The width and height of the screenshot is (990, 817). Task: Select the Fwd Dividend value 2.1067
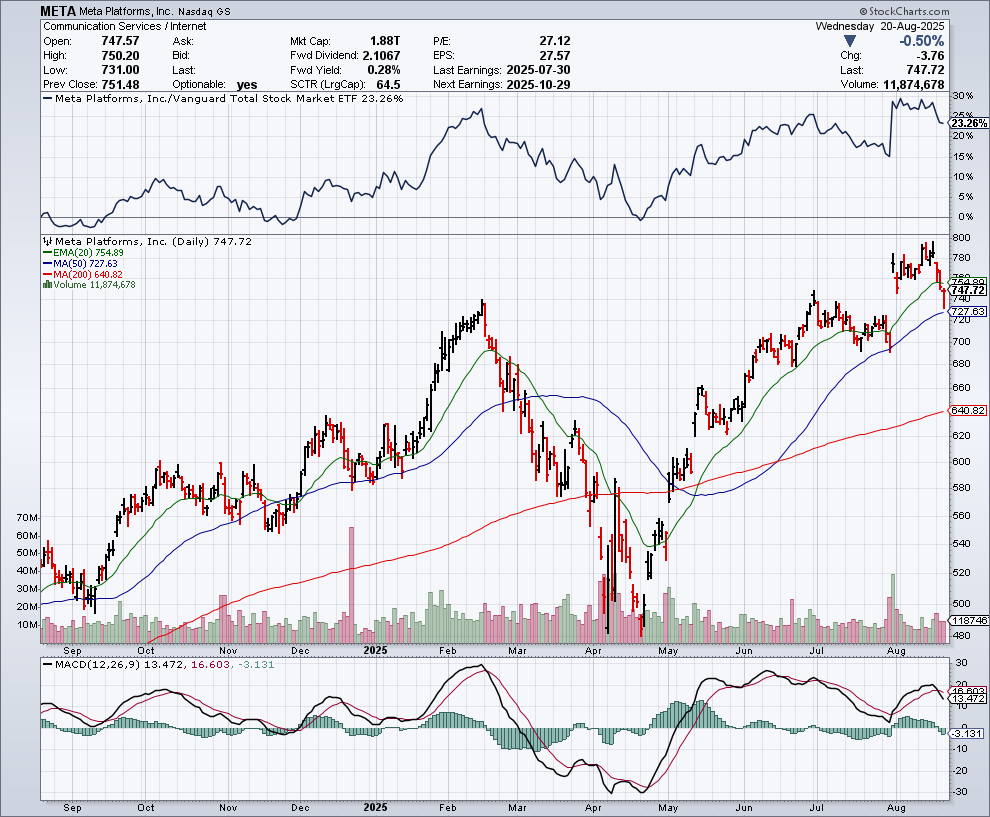pyautogui.click(x=381, y=56)
